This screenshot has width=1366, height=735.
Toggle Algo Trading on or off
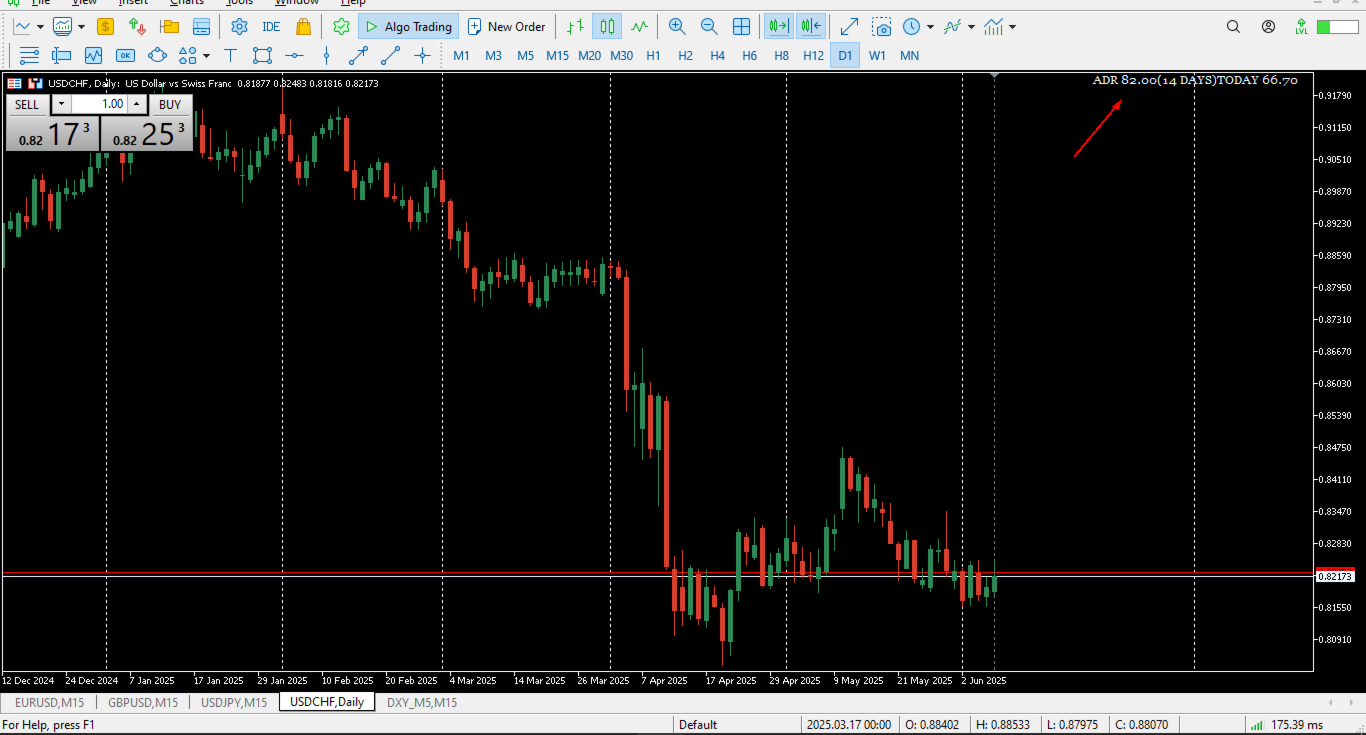[408, 26]
